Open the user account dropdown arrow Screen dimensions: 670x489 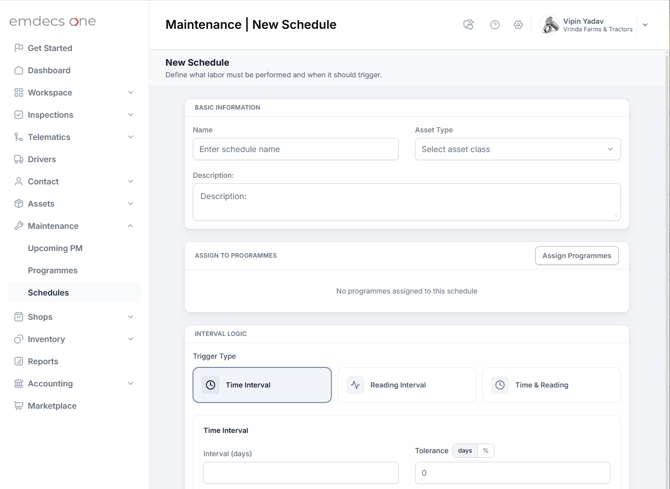coord(645,25)
